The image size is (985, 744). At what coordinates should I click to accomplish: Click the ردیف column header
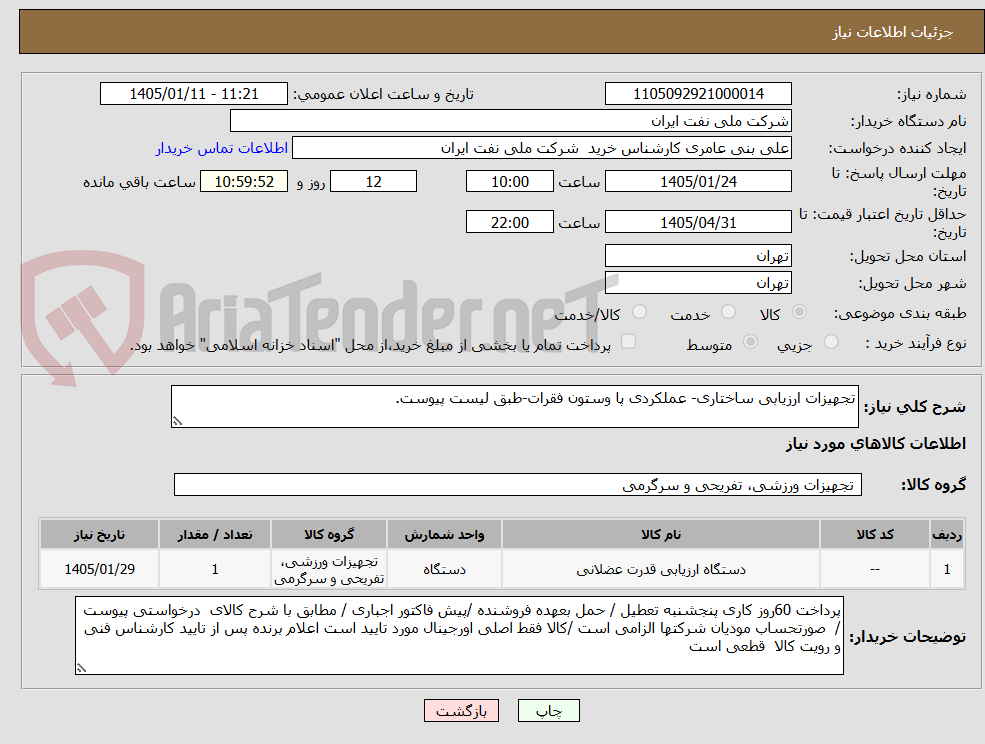[x=947, y=535]
